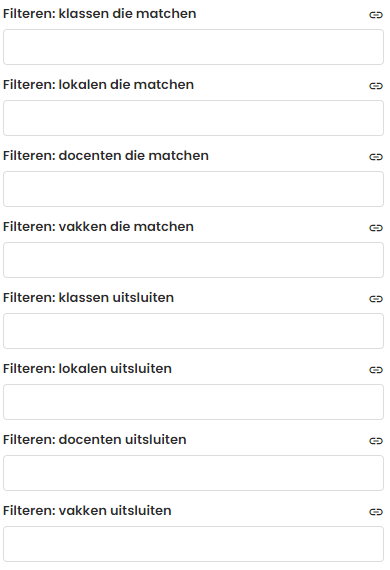Focus the vakken uitsluiten input field

click(x=193, y=544)
